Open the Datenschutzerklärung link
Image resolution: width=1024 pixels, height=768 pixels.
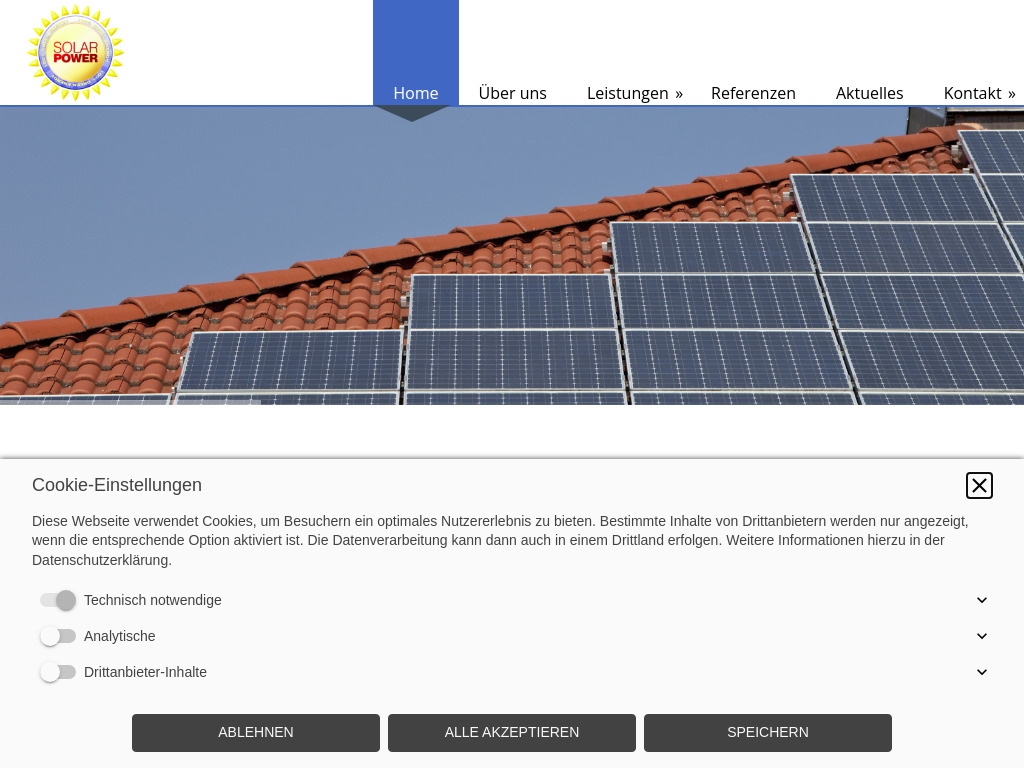[x=100, y=560]
